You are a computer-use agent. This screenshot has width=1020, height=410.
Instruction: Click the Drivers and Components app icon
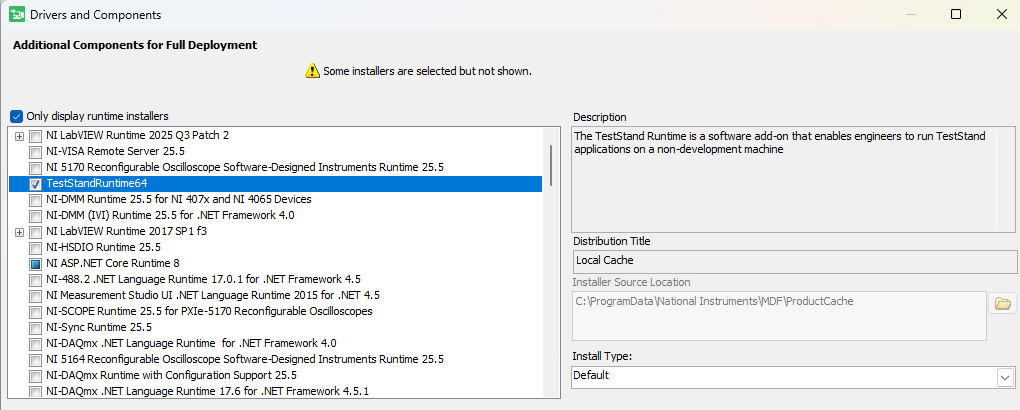click(x=17, y=15)
